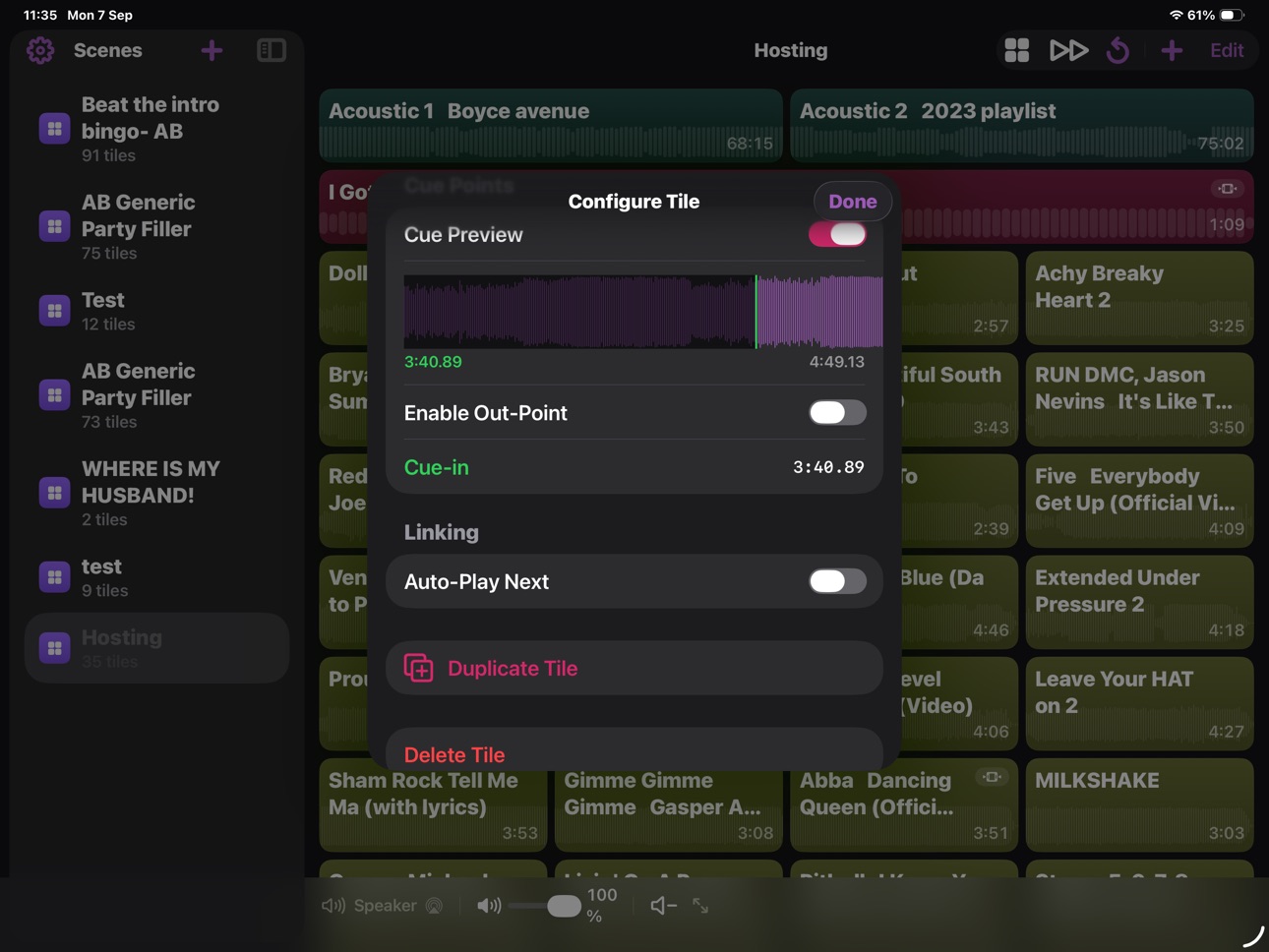Tap the reset/rewind circular arrow icon
Image resolution: width=1269 pixels, height=952 pixels.
tap(1118, 50)
